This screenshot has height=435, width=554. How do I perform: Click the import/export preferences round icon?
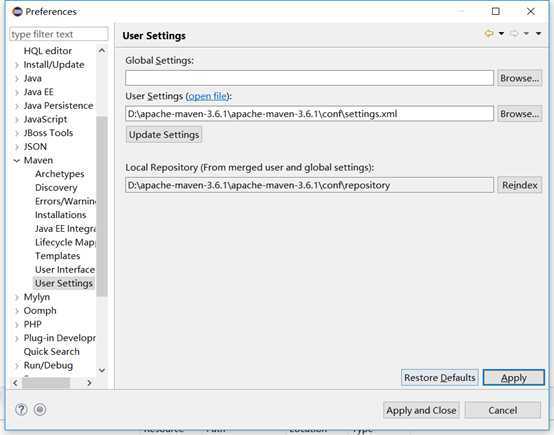pos(40,410)
